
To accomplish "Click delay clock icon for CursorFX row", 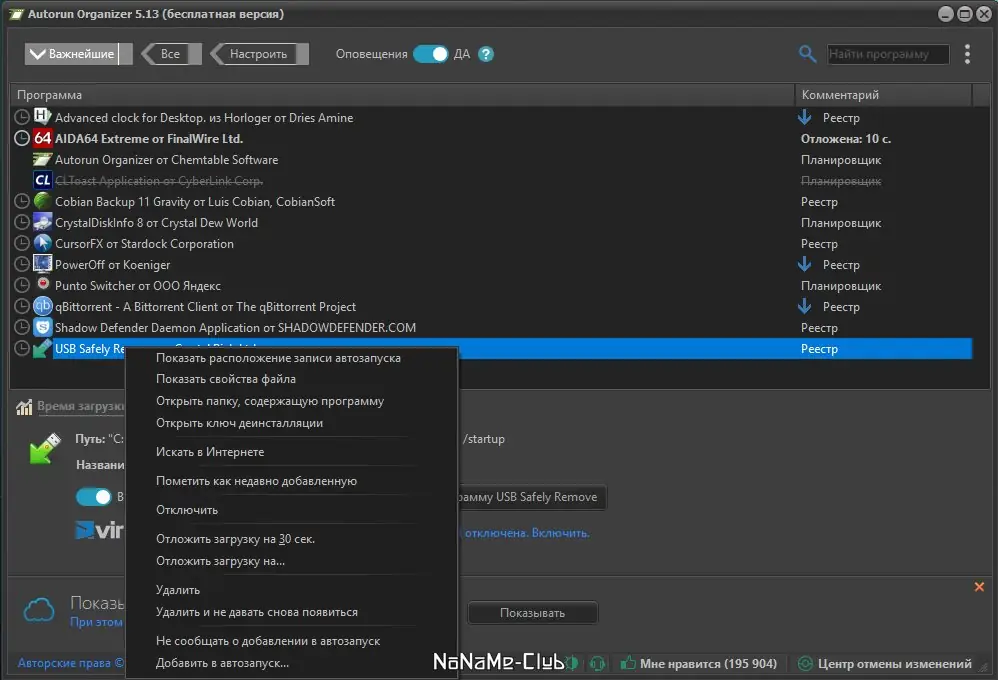I will 22,244.
